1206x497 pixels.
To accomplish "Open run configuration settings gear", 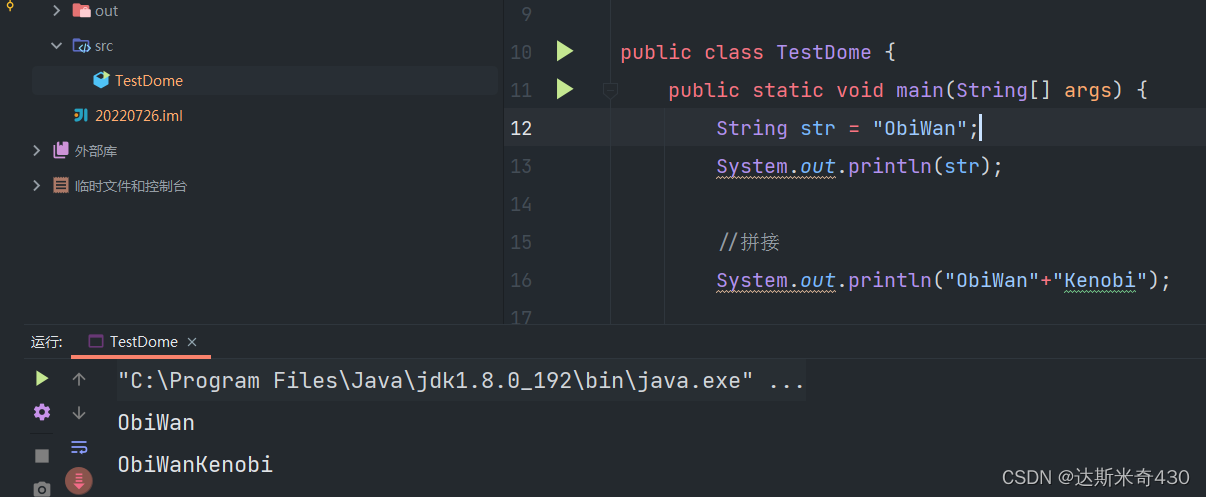I will pos(41,412).
